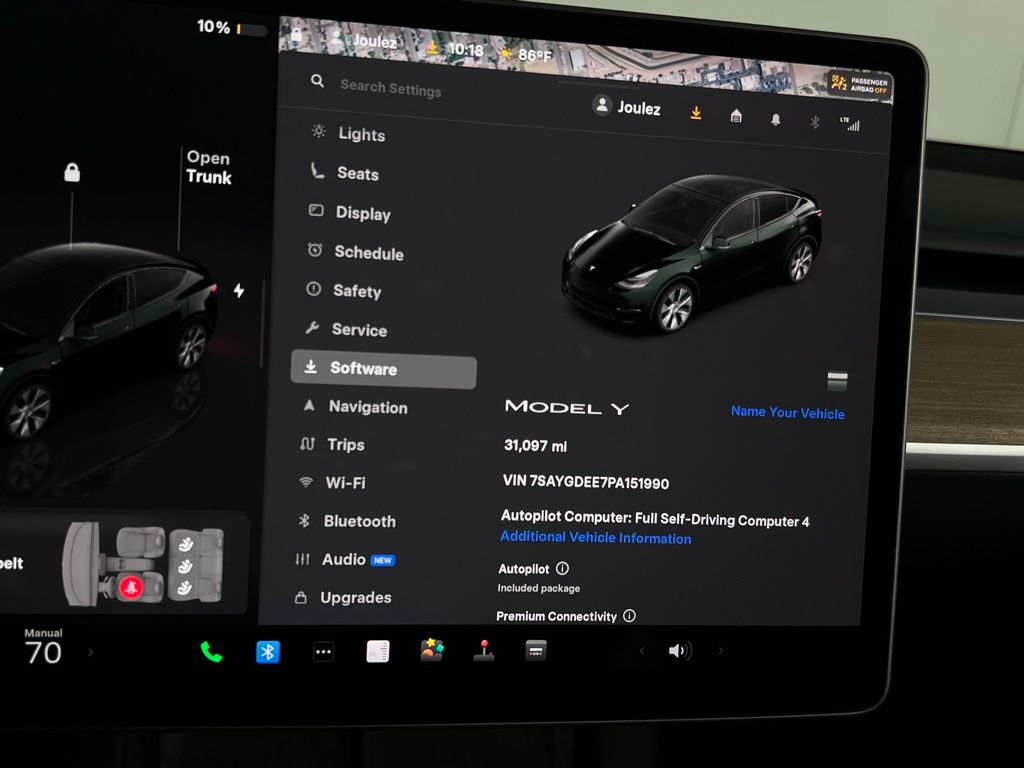This screenshot has height=768, width=1024.
Task: Tap the Joulez profile in the top status bar
Action: coord(364,40)
